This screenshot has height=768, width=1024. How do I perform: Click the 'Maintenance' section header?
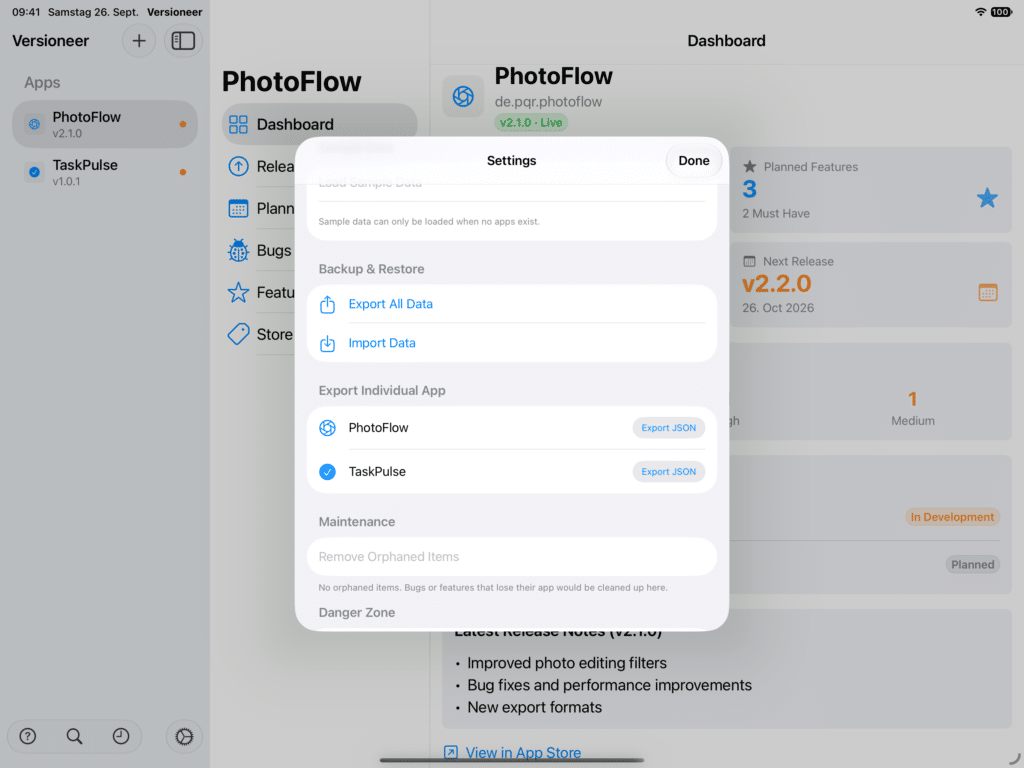point(357,522)
